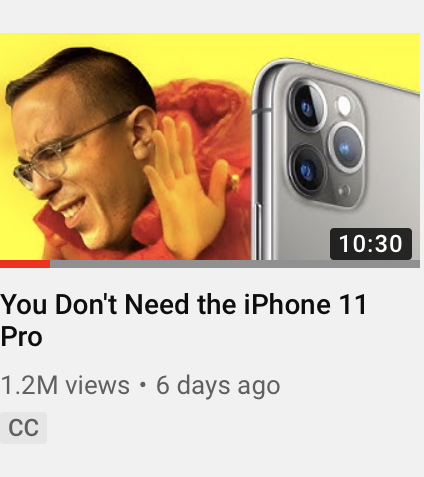Click the '6 days ago' upload date
This screenshot has height=477, width=424.
click(218, 386)
